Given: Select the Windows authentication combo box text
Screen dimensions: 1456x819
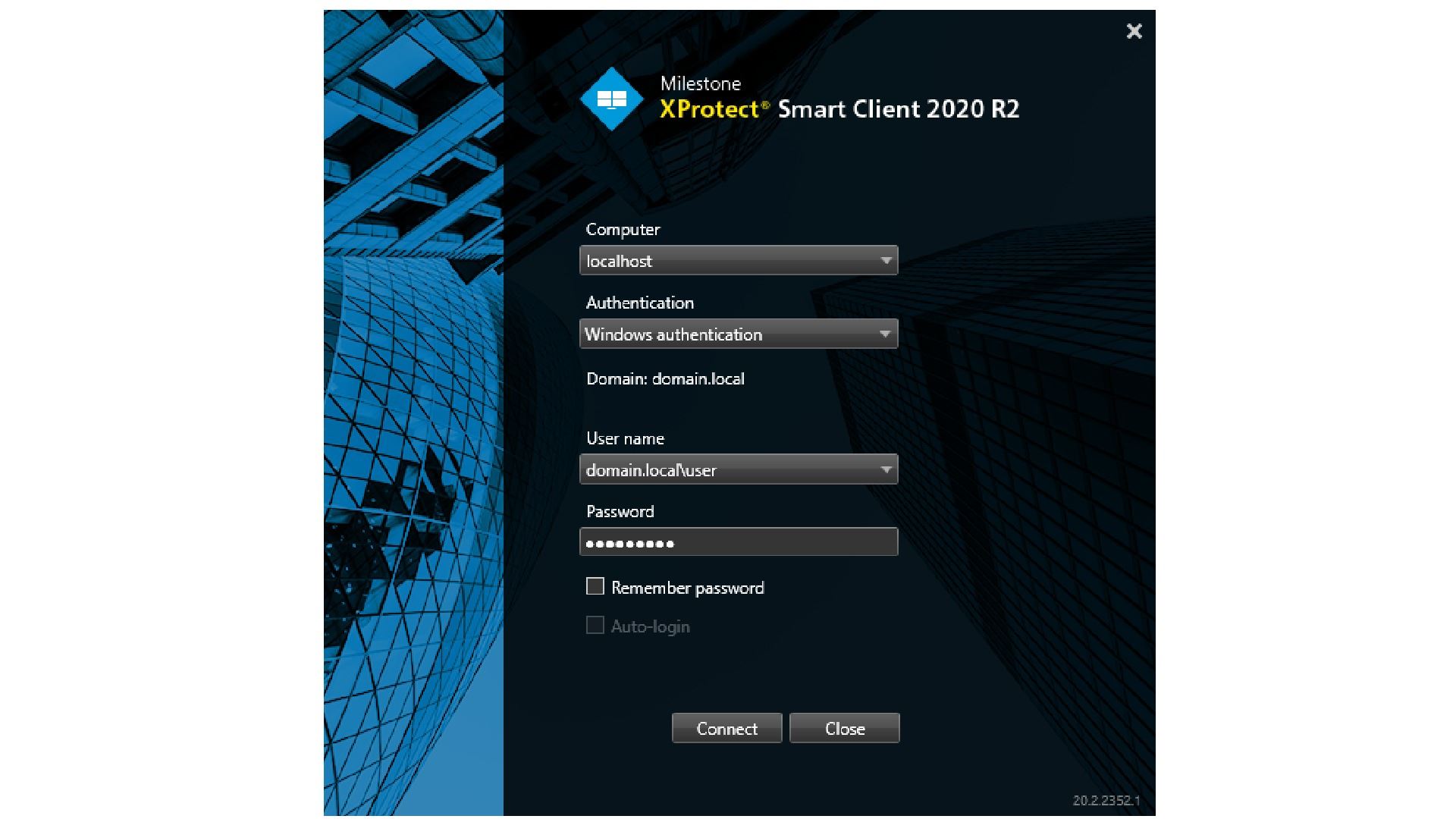Looking at the screenshot, I should [x=673, y=334].
